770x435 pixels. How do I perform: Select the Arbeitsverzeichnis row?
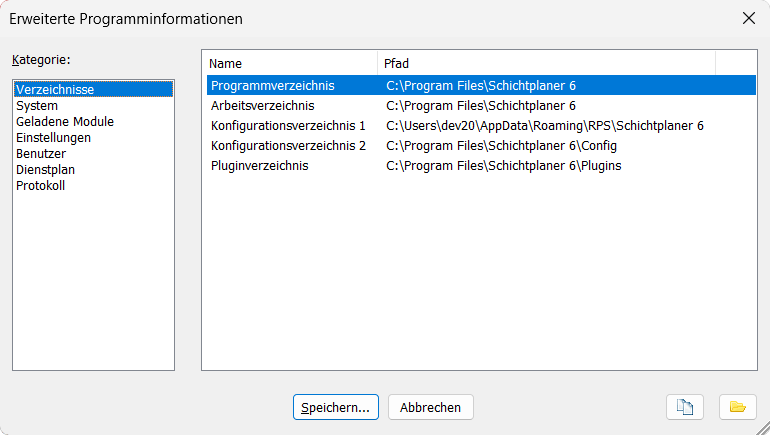(x=481, y=106)
